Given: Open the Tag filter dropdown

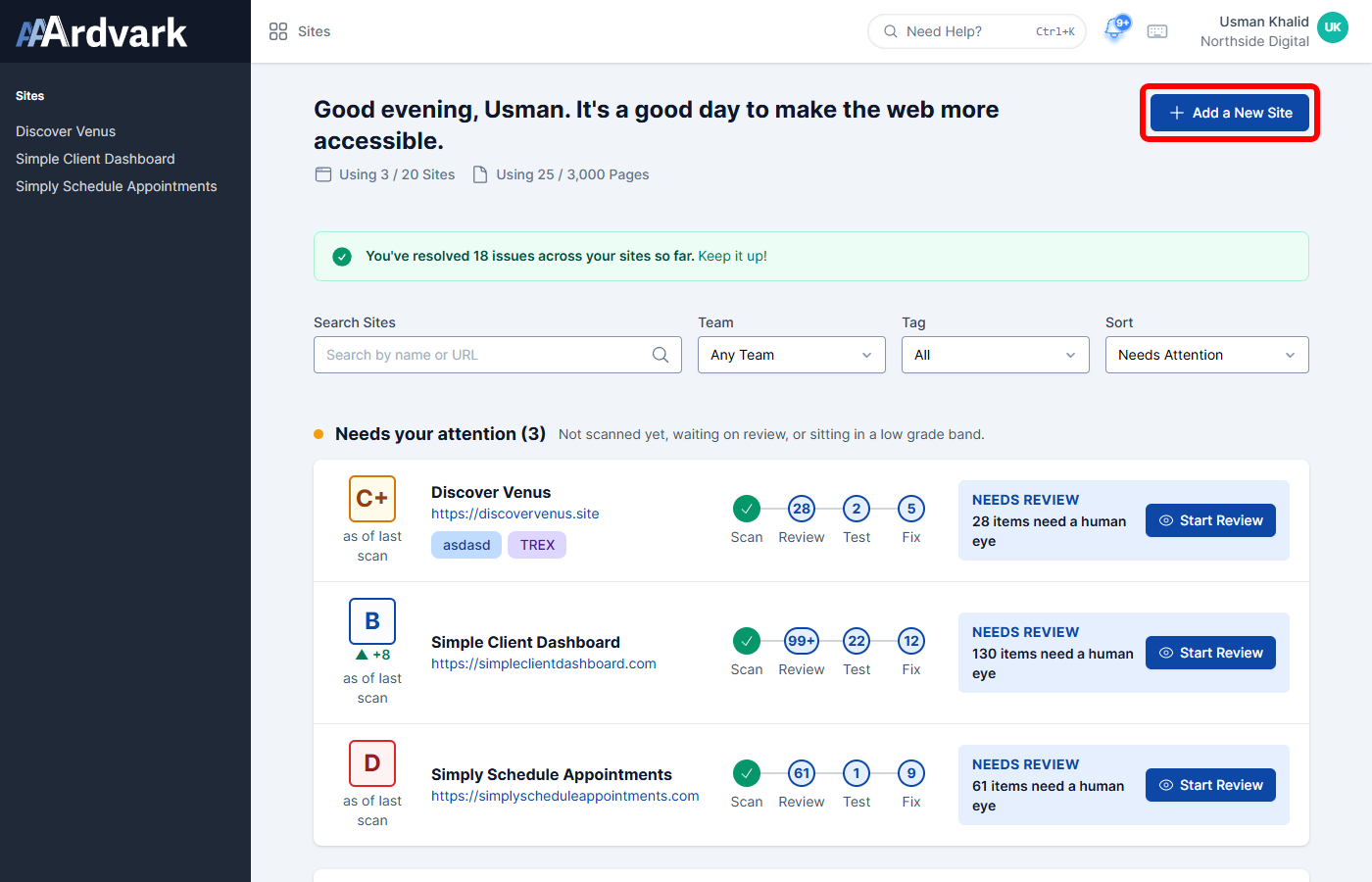Looking at the screenshot, I should [x=996, y=355].
